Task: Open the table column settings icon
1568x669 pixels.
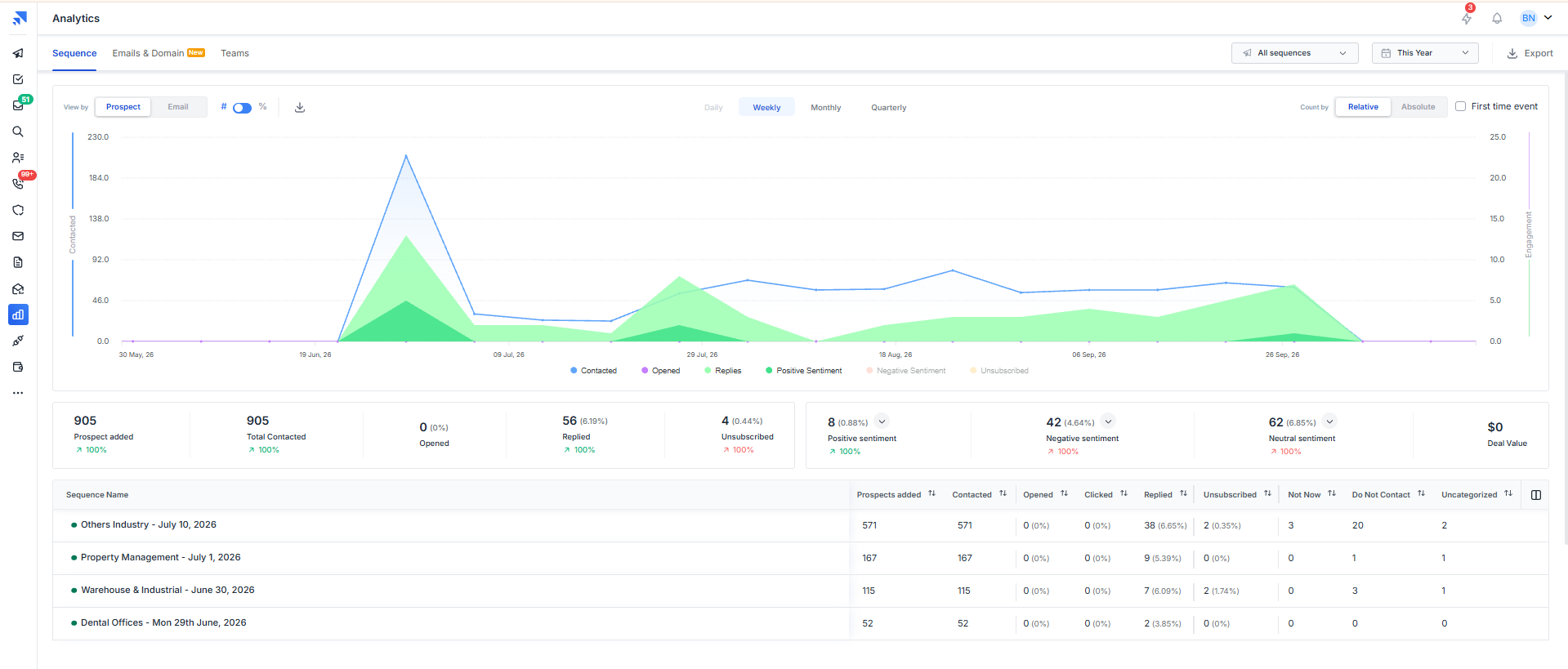Action: 1536,495
